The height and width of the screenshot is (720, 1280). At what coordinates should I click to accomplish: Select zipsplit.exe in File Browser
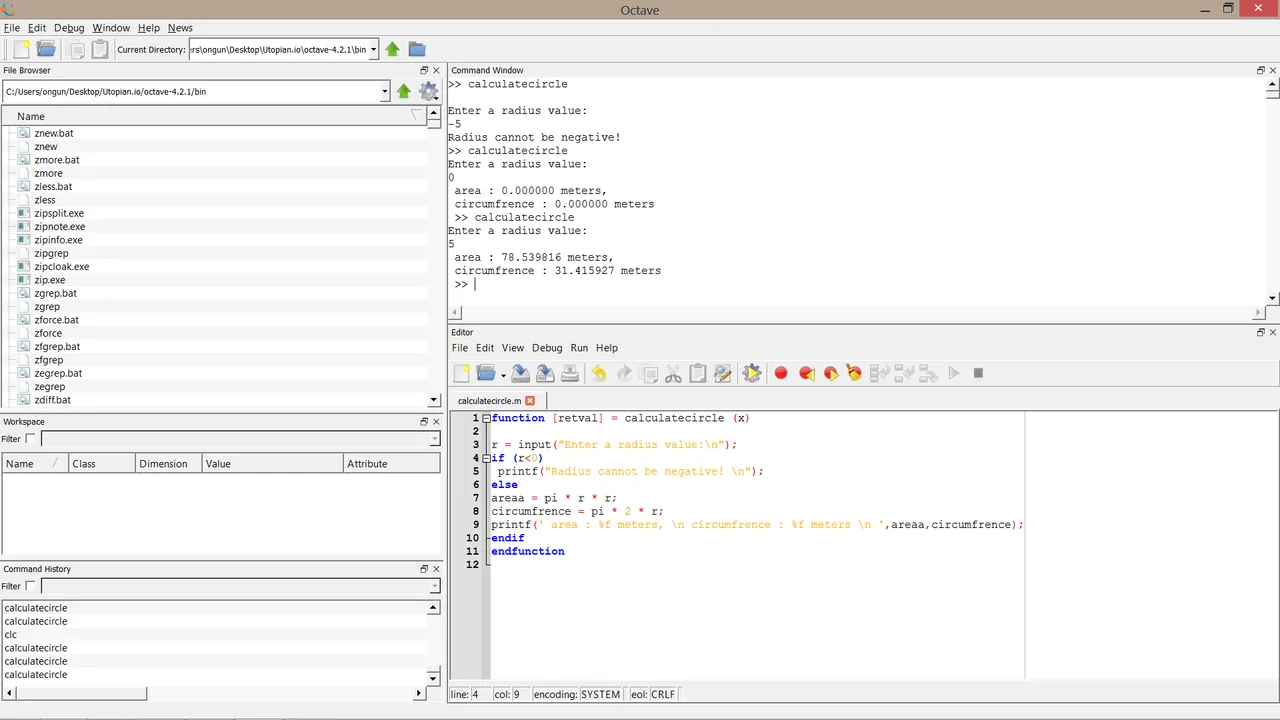[x=59, y=213]
